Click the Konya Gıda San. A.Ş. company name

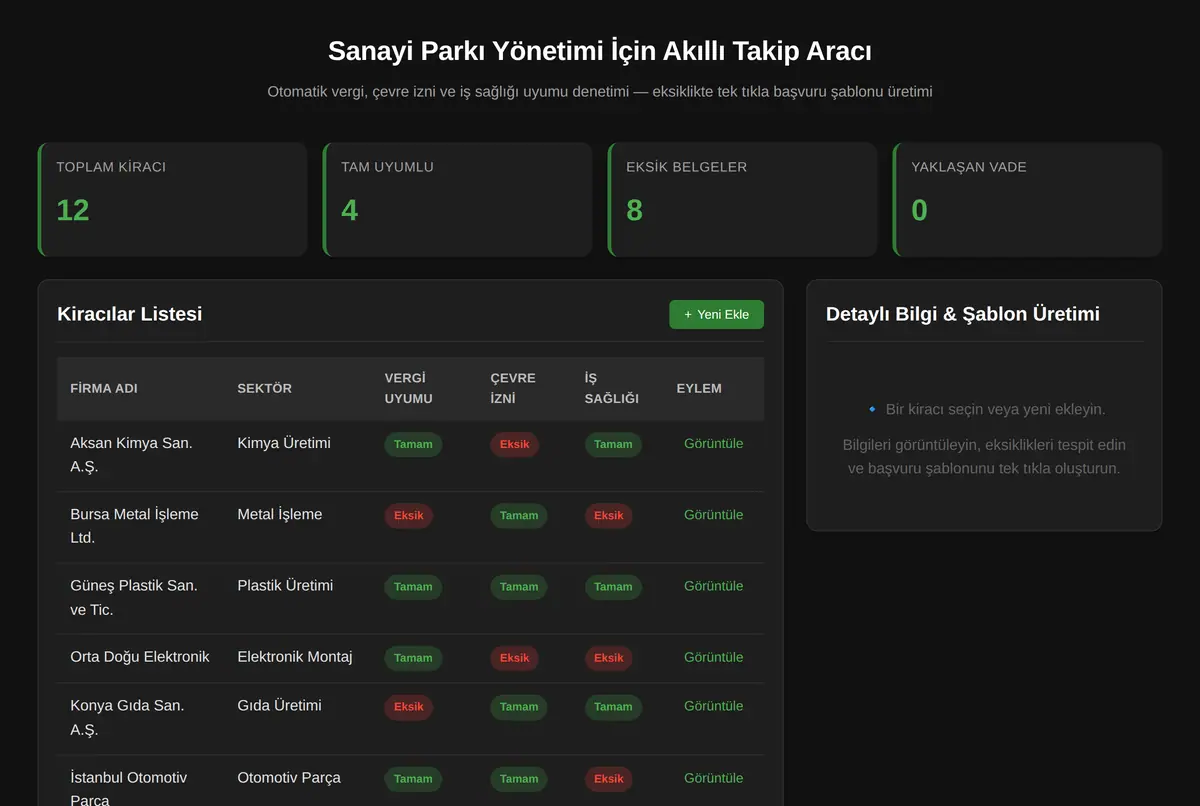coord(127,717)
